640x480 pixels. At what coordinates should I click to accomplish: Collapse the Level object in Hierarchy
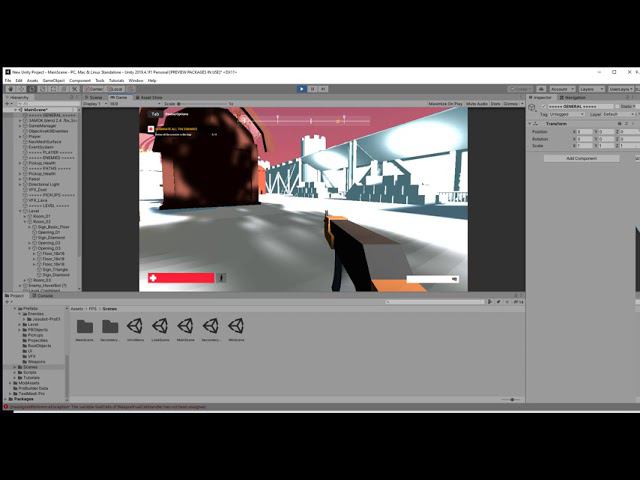(20, 211)
